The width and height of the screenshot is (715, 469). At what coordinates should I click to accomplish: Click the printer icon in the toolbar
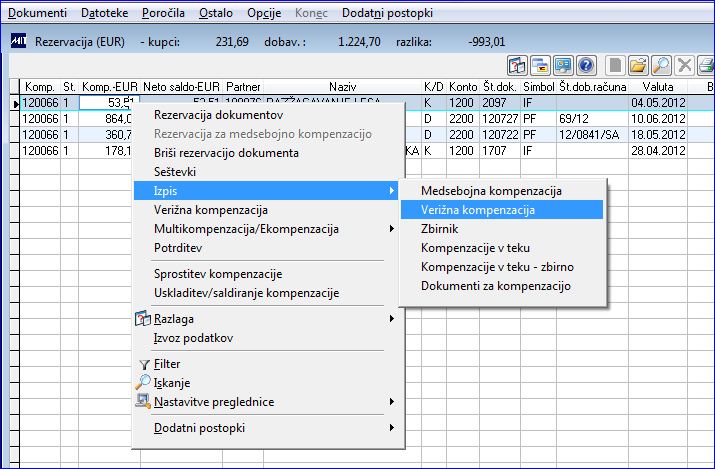(706, 66)
